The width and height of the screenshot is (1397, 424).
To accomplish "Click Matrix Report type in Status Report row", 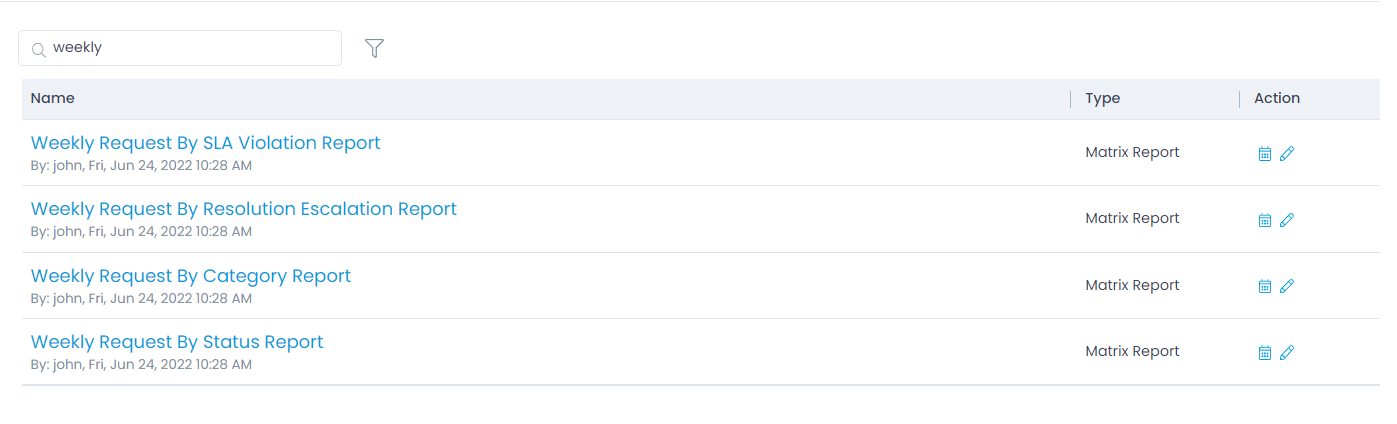I will click(x=1132, y=351).
